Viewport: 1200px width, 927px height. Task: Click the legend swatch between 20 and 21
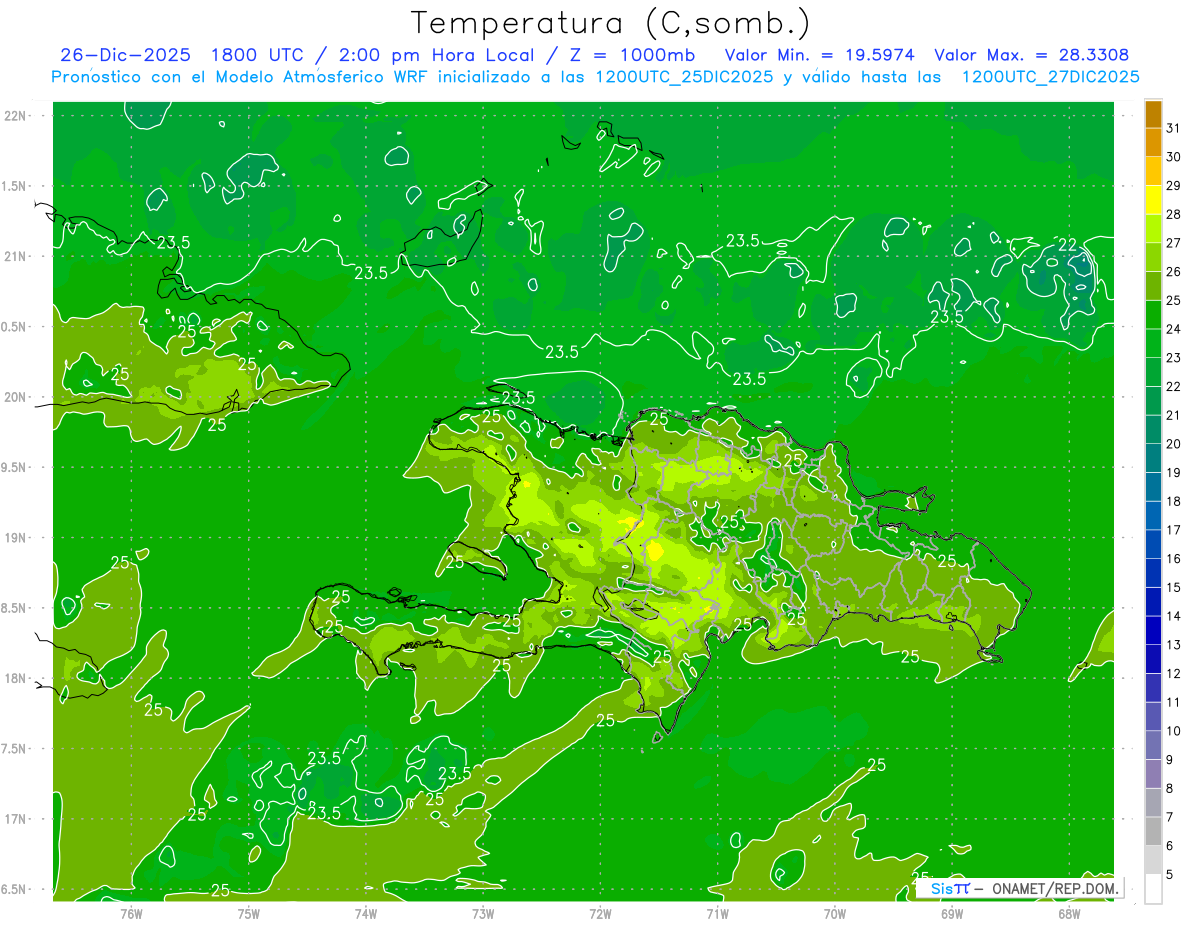1153,429
